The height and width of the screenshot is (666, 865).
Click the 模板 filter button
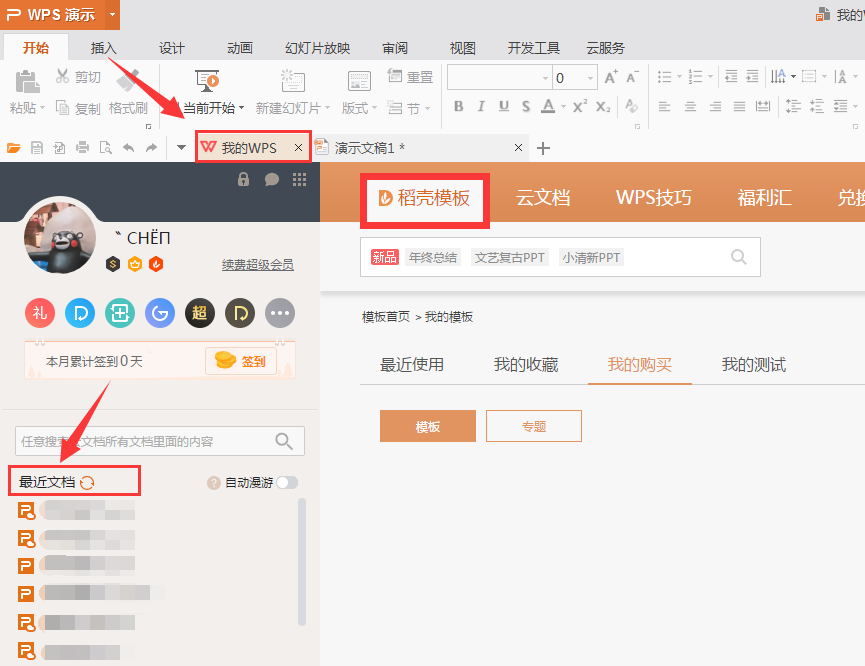pos(428,426)
